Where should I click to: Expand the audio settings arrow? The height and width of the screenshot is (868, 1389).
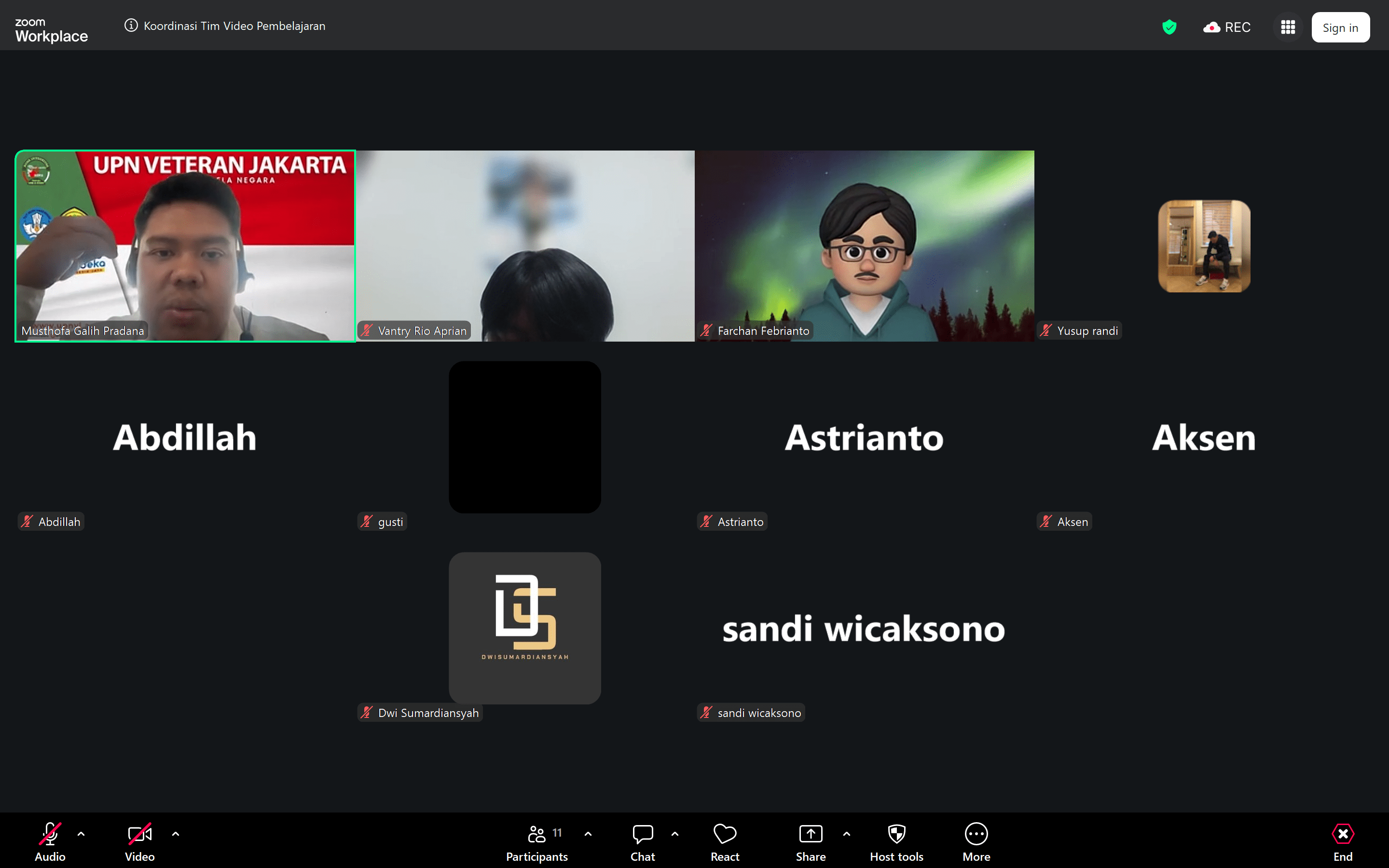coord(81,834)
